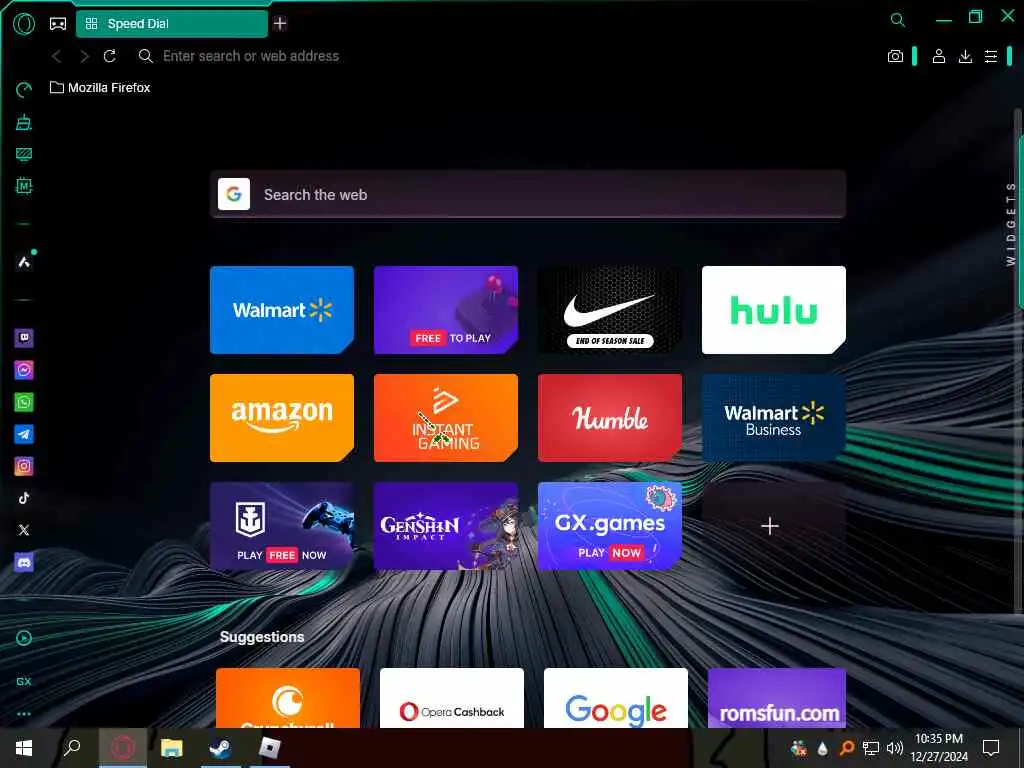Open the Google suggestion tile
Image resolution: width=1024 pixels, height=768 pixels.
click(616, 697)
